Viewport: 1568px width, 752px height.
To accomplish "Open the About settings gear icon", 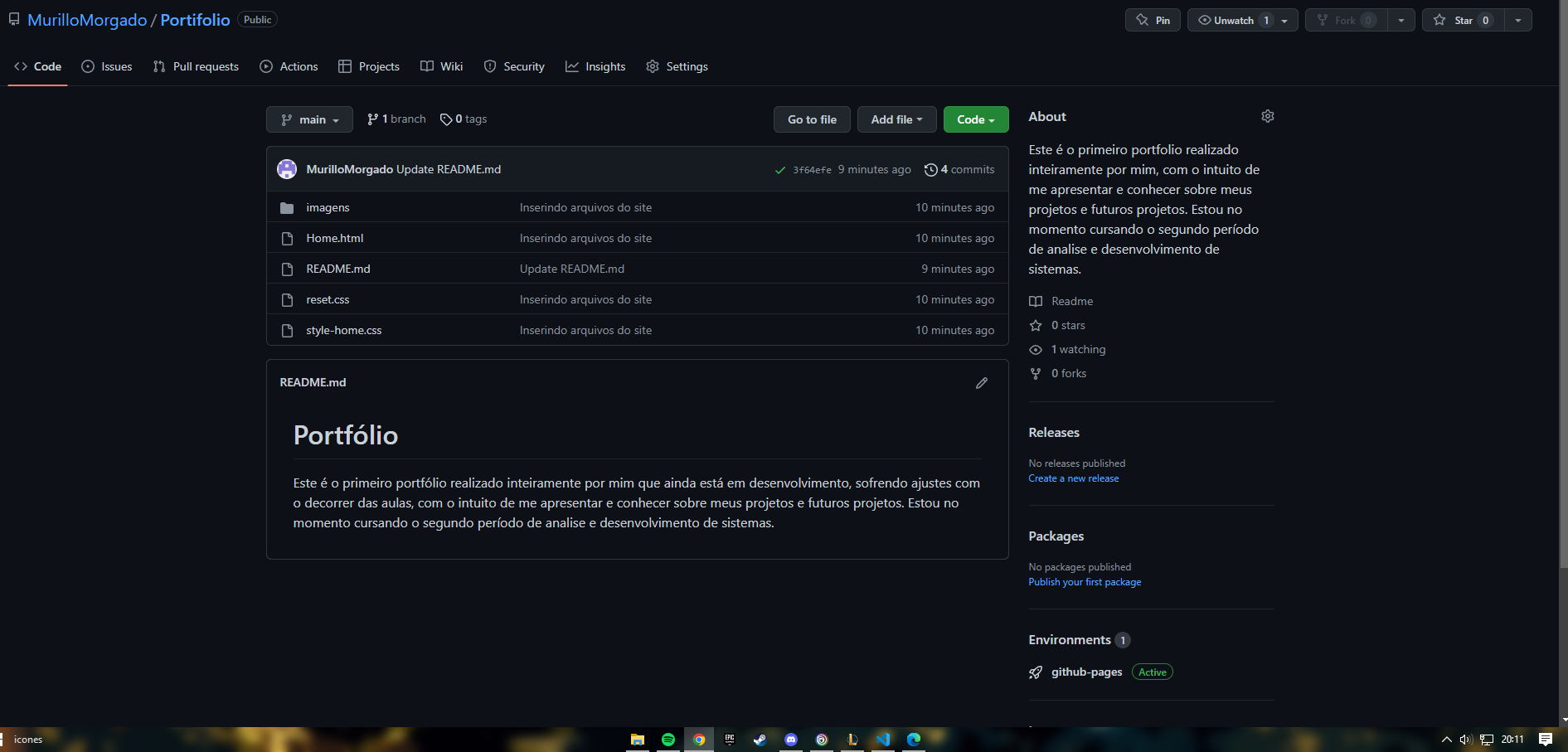I will point(1268,116).
